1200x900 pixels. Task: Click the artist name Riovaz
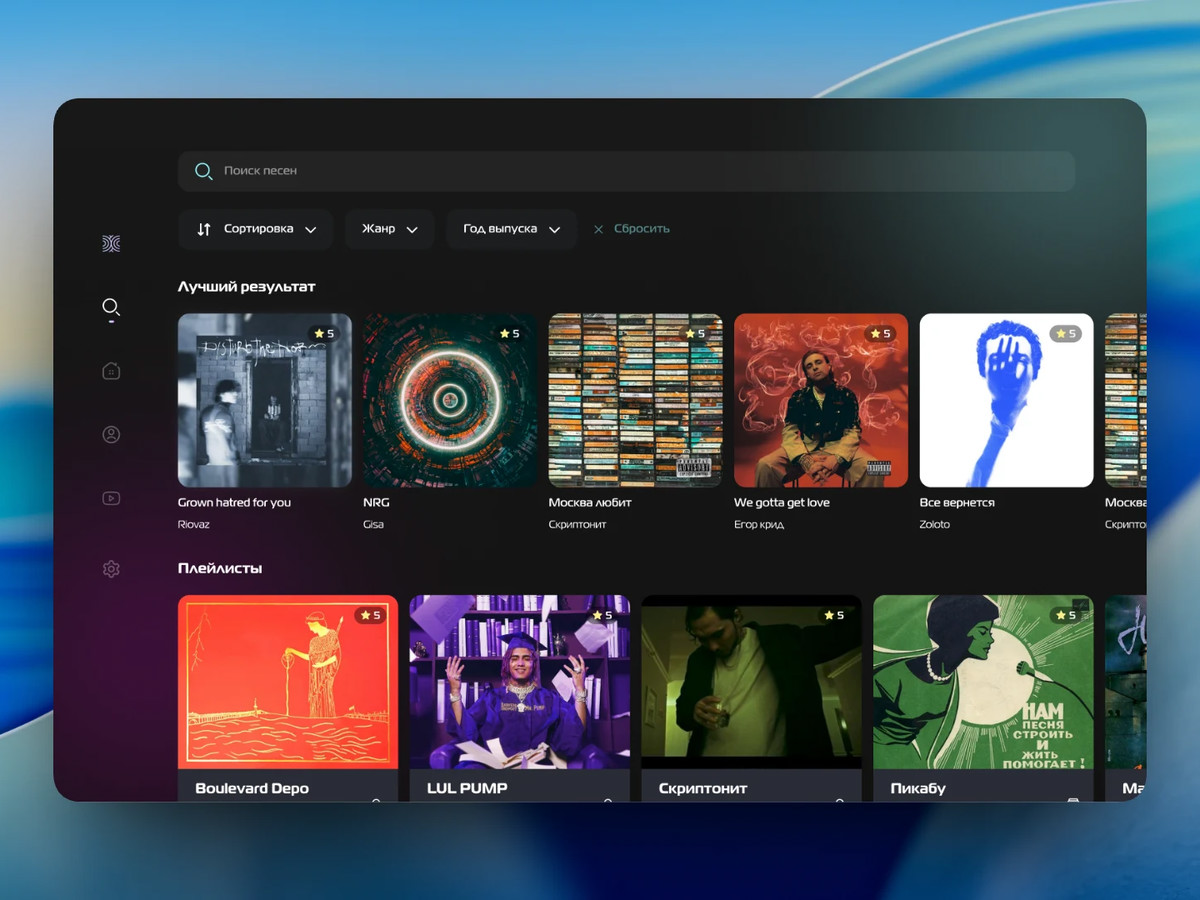pos(194,525)
